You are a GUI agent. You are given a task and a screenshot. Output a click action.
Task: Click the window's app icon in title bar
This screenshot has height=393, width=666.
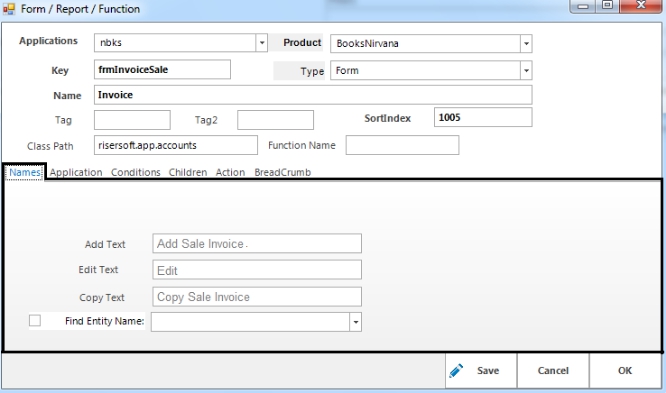click(8, 8)
